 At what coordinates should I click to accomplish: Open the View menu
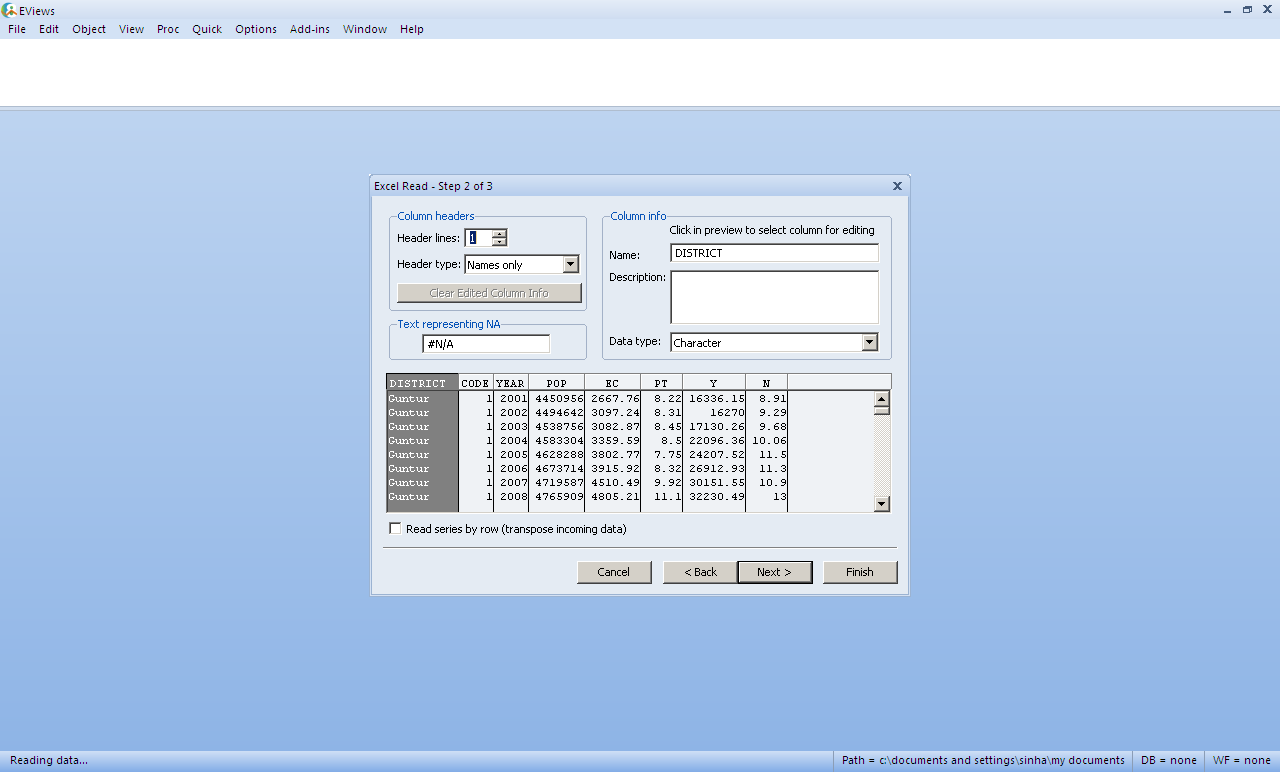tap(131, 29)
